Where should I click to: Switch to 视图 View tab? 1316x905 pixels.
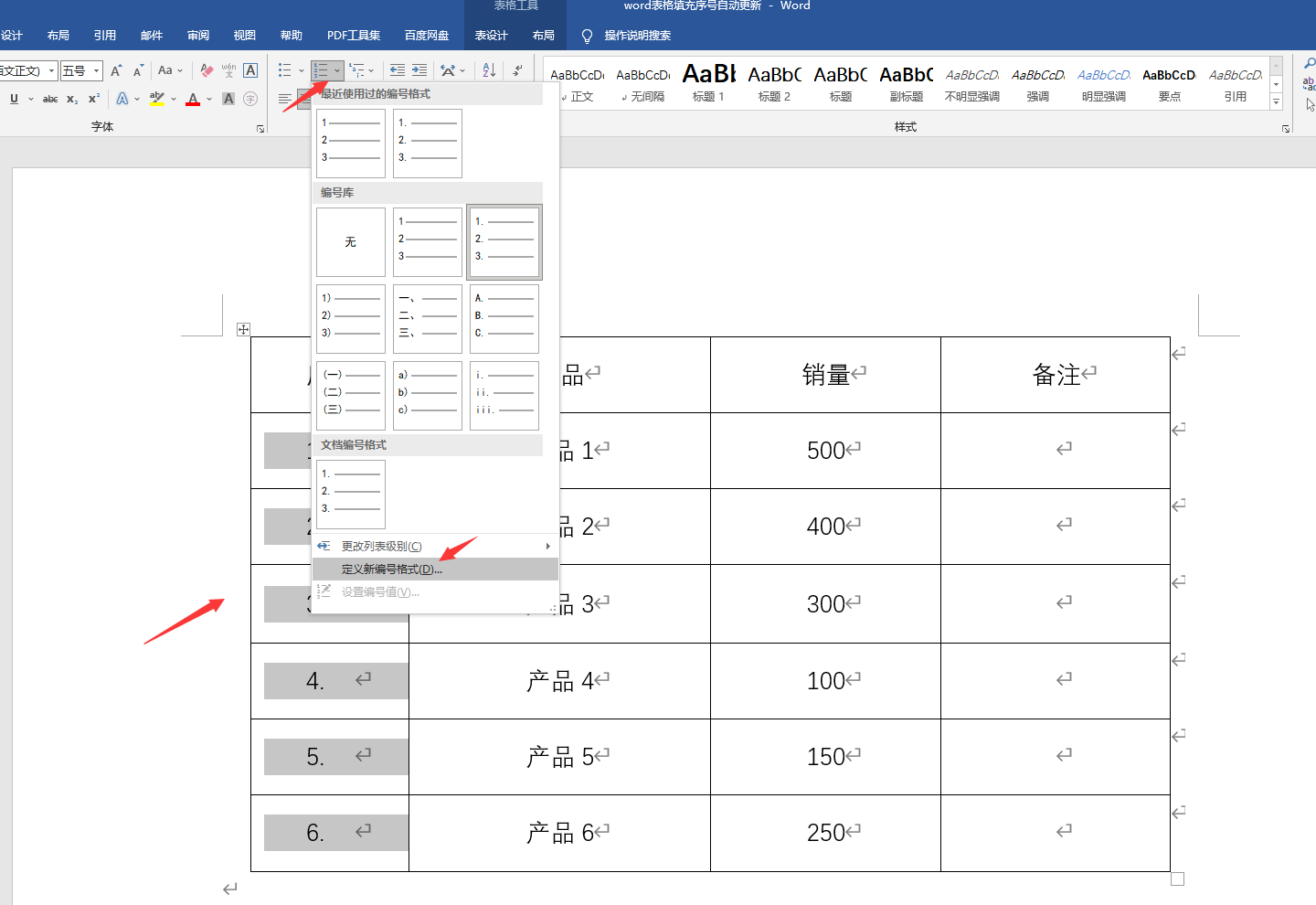pyautogui.click(x=245, y=36)
